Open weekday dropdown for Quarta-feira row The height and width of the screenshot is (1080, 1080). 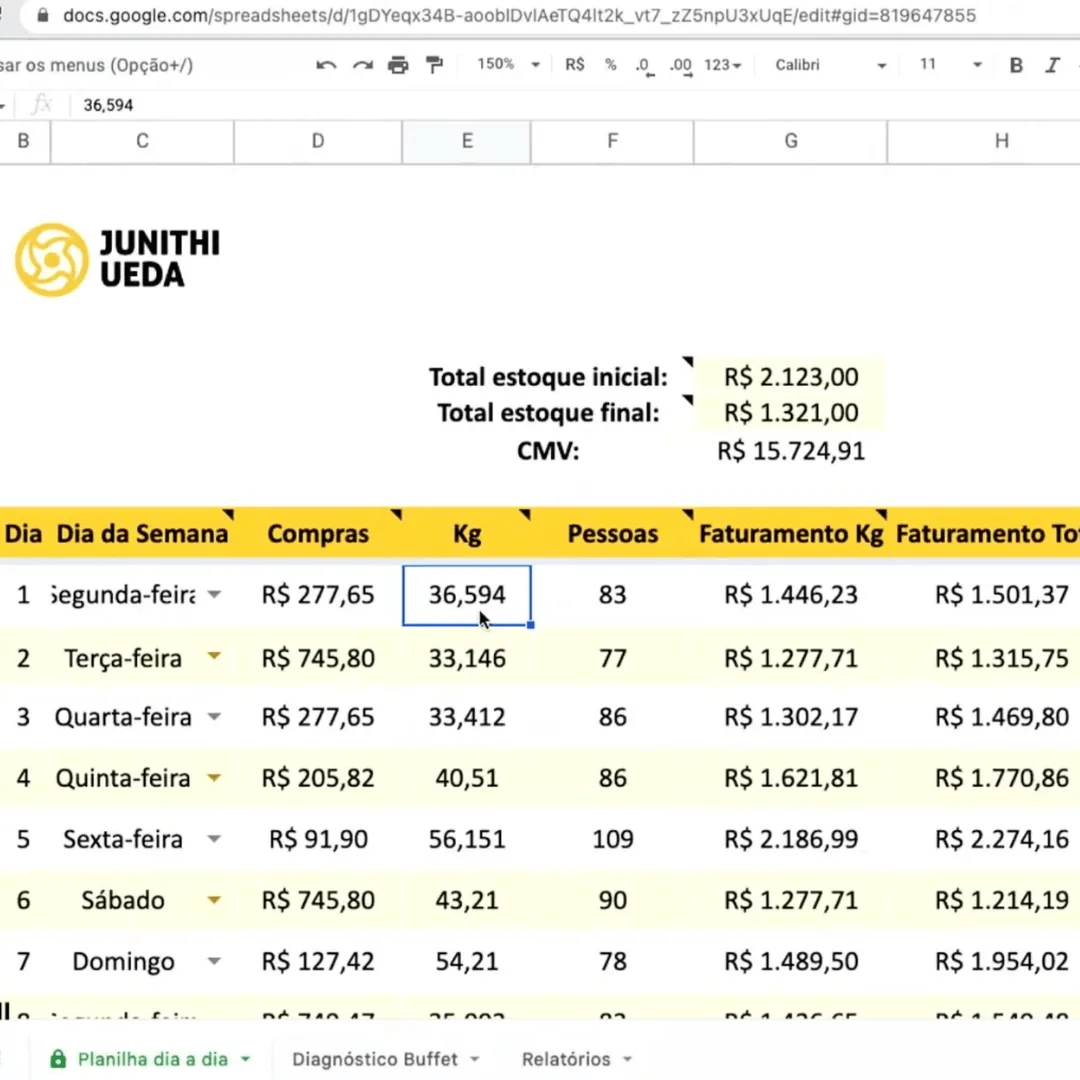tap(214, 717)
